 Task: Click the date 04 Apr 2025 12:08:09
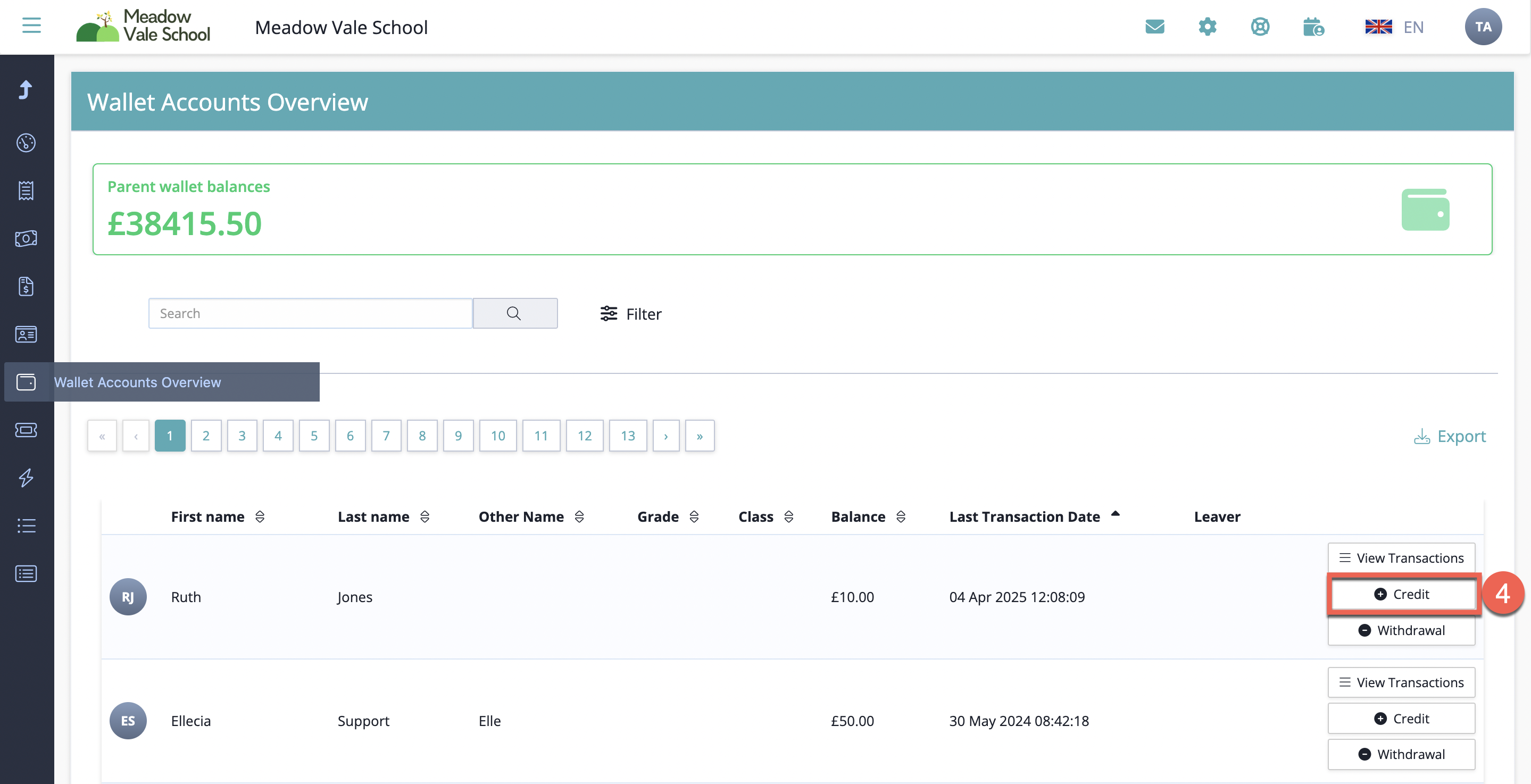click(1017, 597)
